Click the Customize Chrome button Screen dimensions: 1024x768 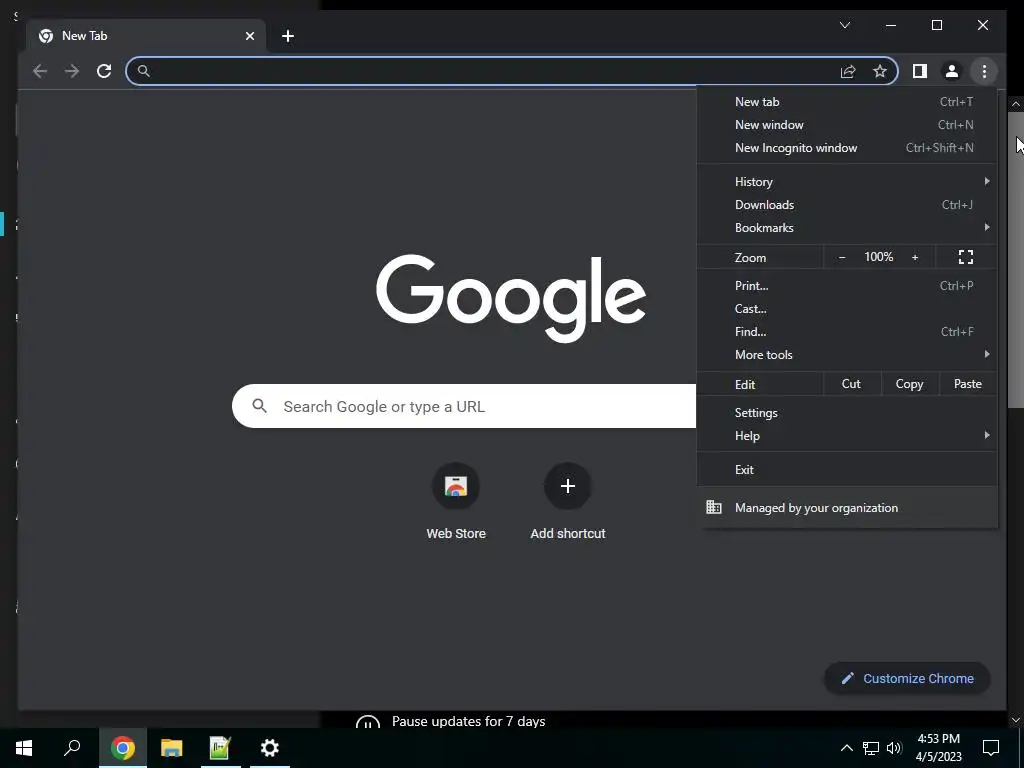tap(907, 679)
